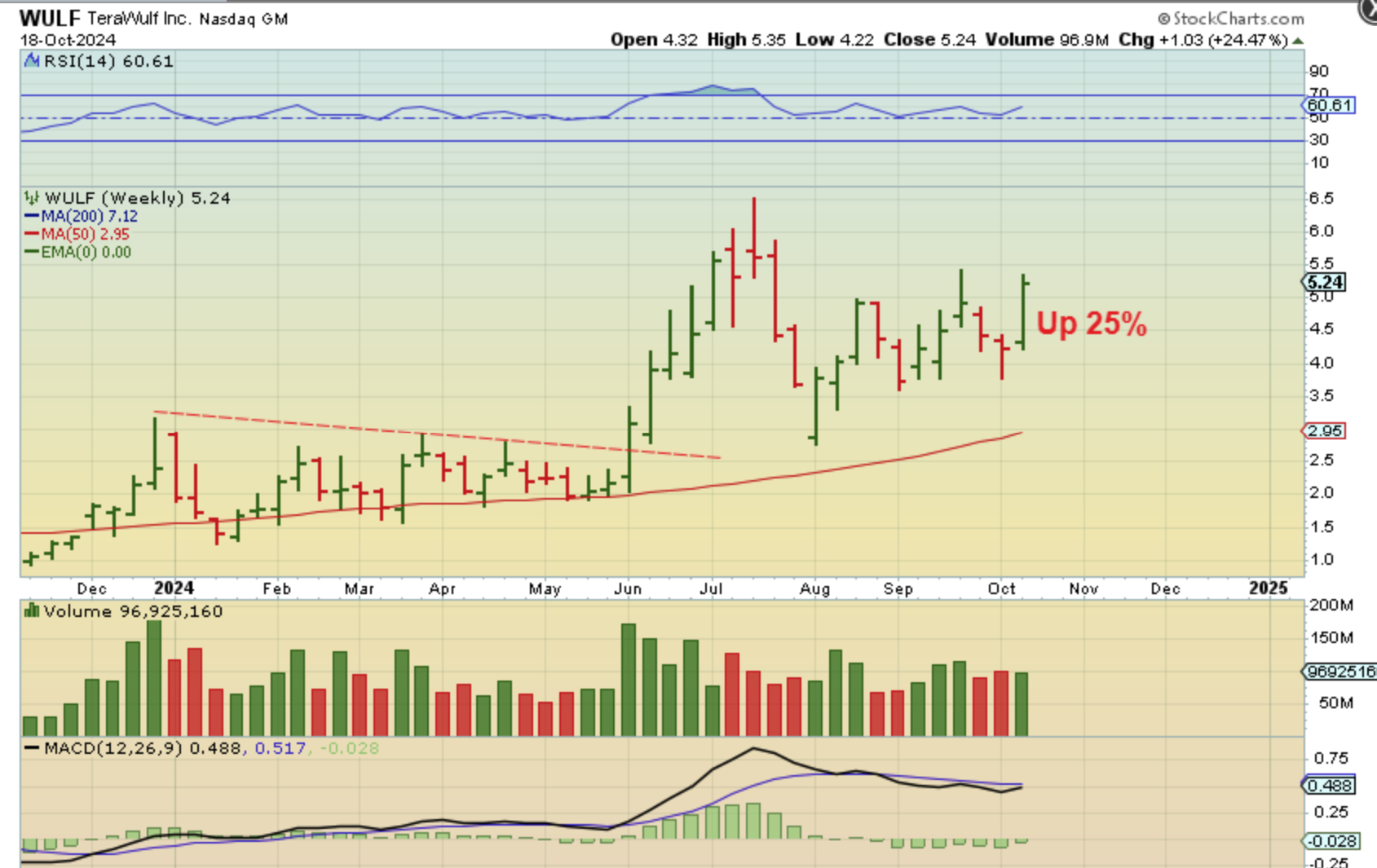Click the 2024 year label on time axis
This screenshot has width=1377, height=868.
pos(174,588)
